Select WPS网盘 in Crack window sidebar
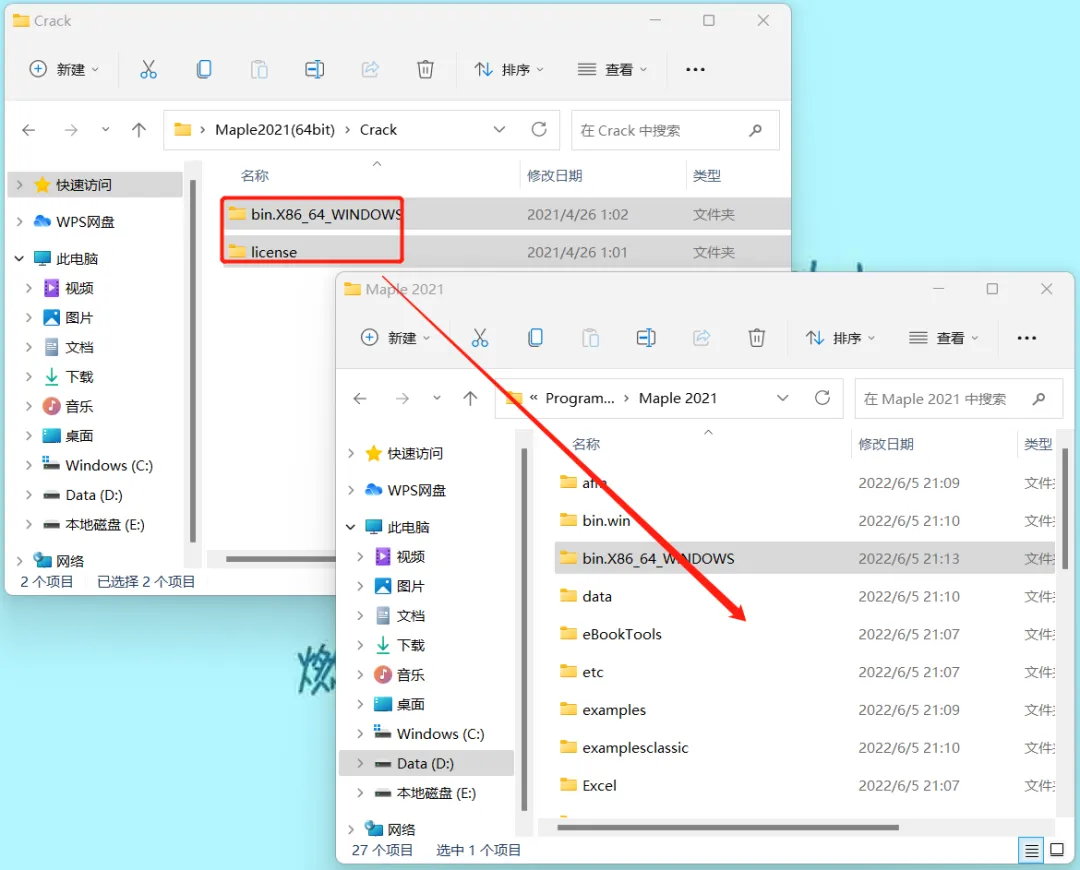The image size is (1080, 870). [85, 222]
